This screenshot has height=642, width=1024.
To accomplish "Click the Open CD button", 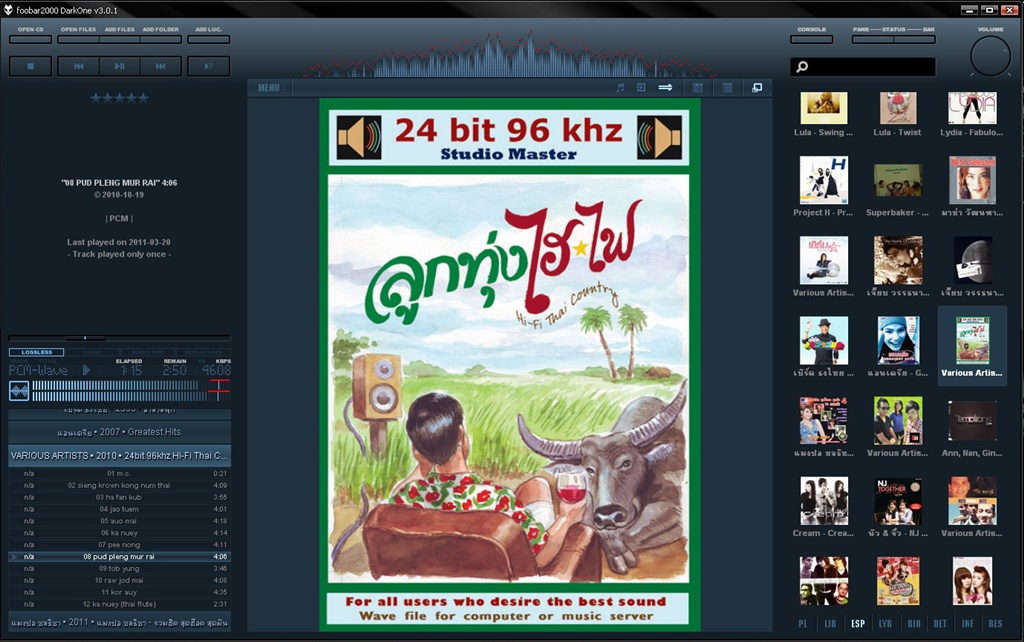I will pos(31,39).
